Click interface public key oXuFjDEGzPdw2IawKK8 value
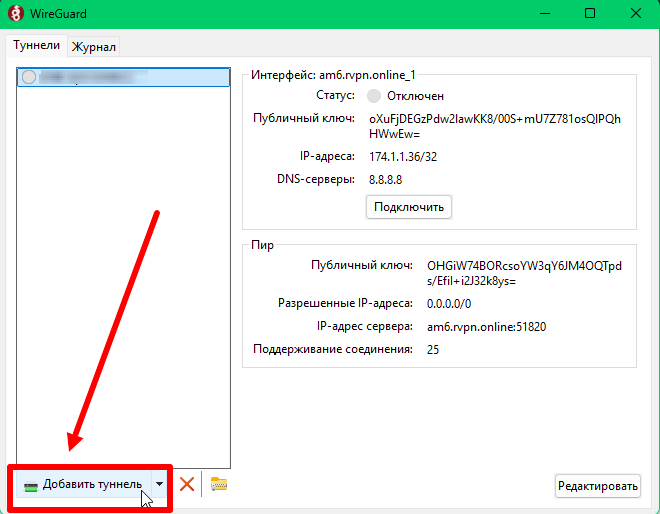 [495, 126]
